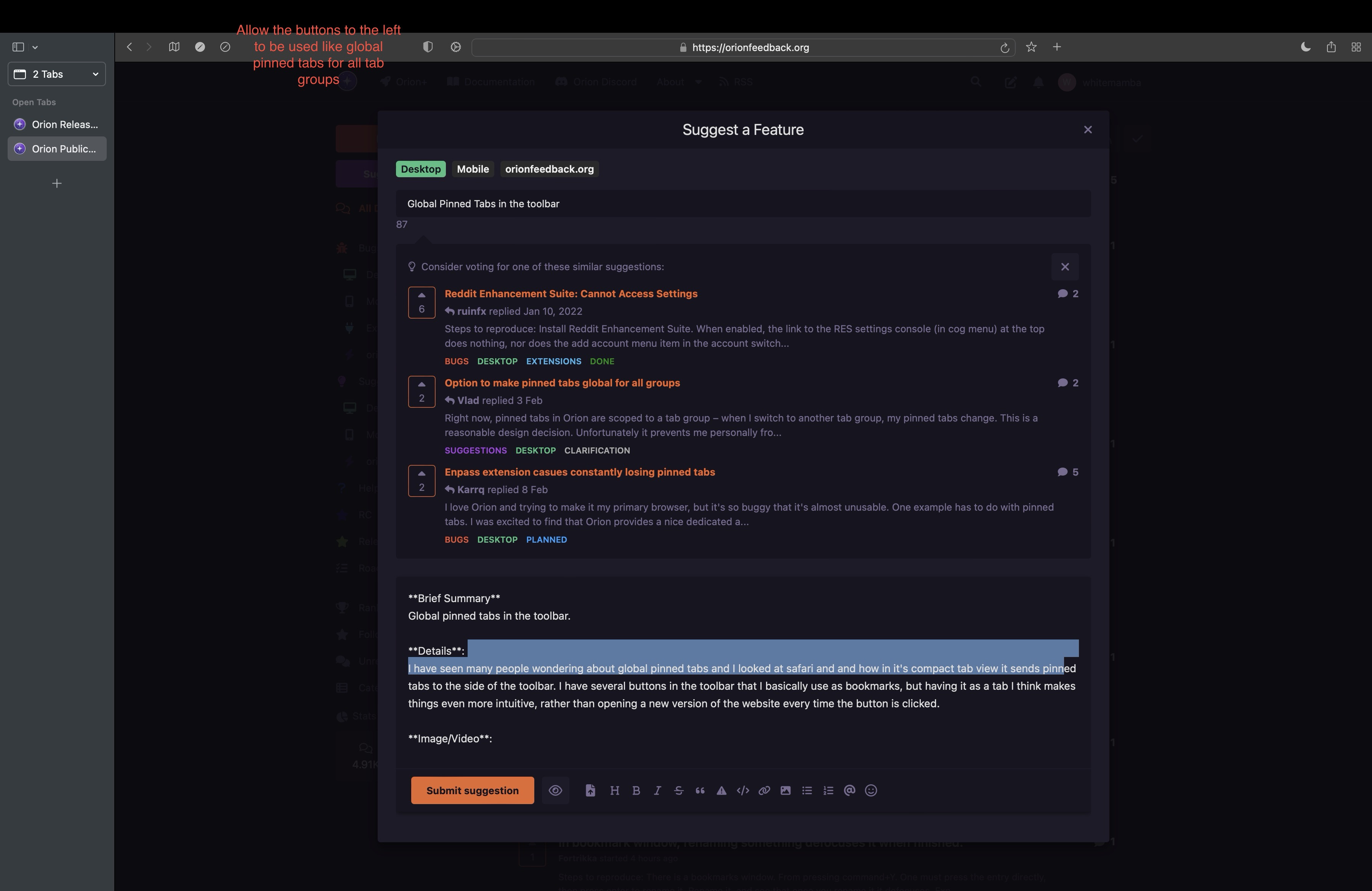The height and width of the screenshot is (891, 1372).
Task: Expand sidebar options chevron next to panel icon
Action: click(x=35, y=48)
